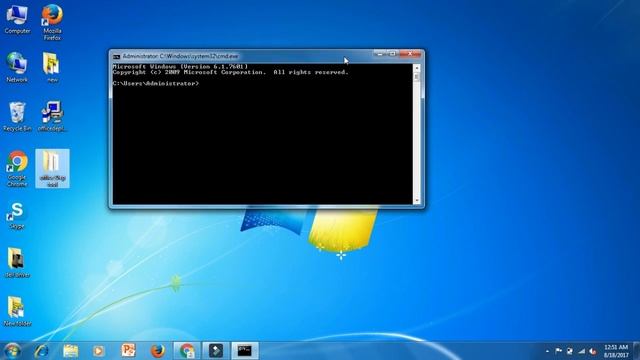Viewport: 640px width, 360px height.
Task: Launch Internet Explorer from the taskbar
Action: (41, 351)
